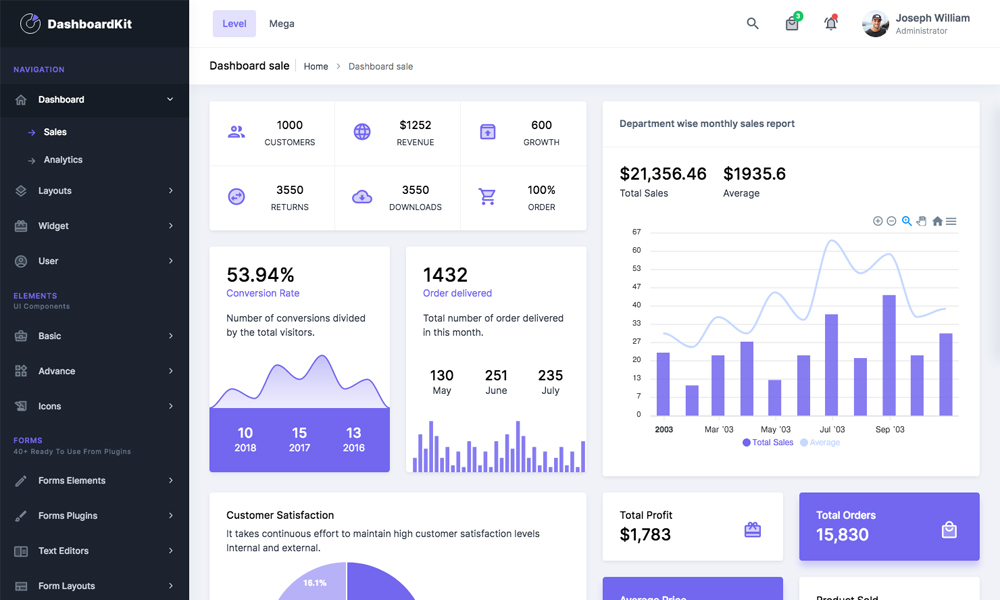Reset chart zoom with the home icon

(937, 221)
